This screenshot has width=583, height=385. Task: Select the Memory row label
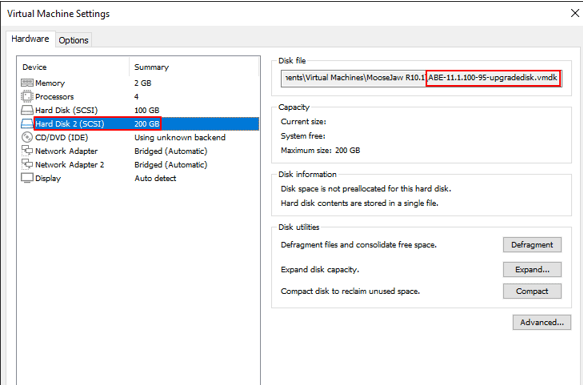[50, 83]
